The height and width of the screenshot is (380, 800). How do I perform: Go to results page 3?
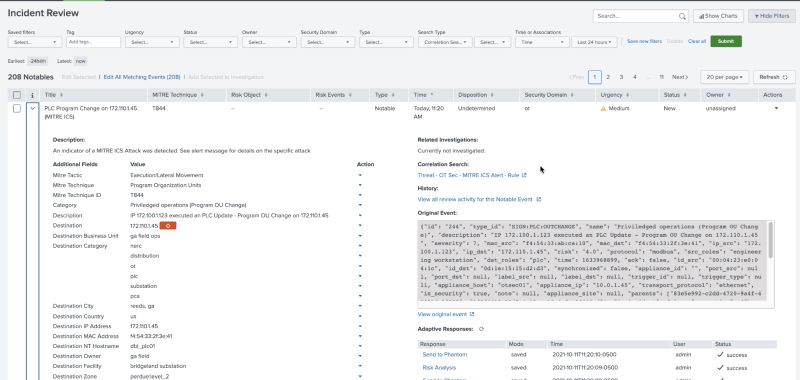(621, 77)
